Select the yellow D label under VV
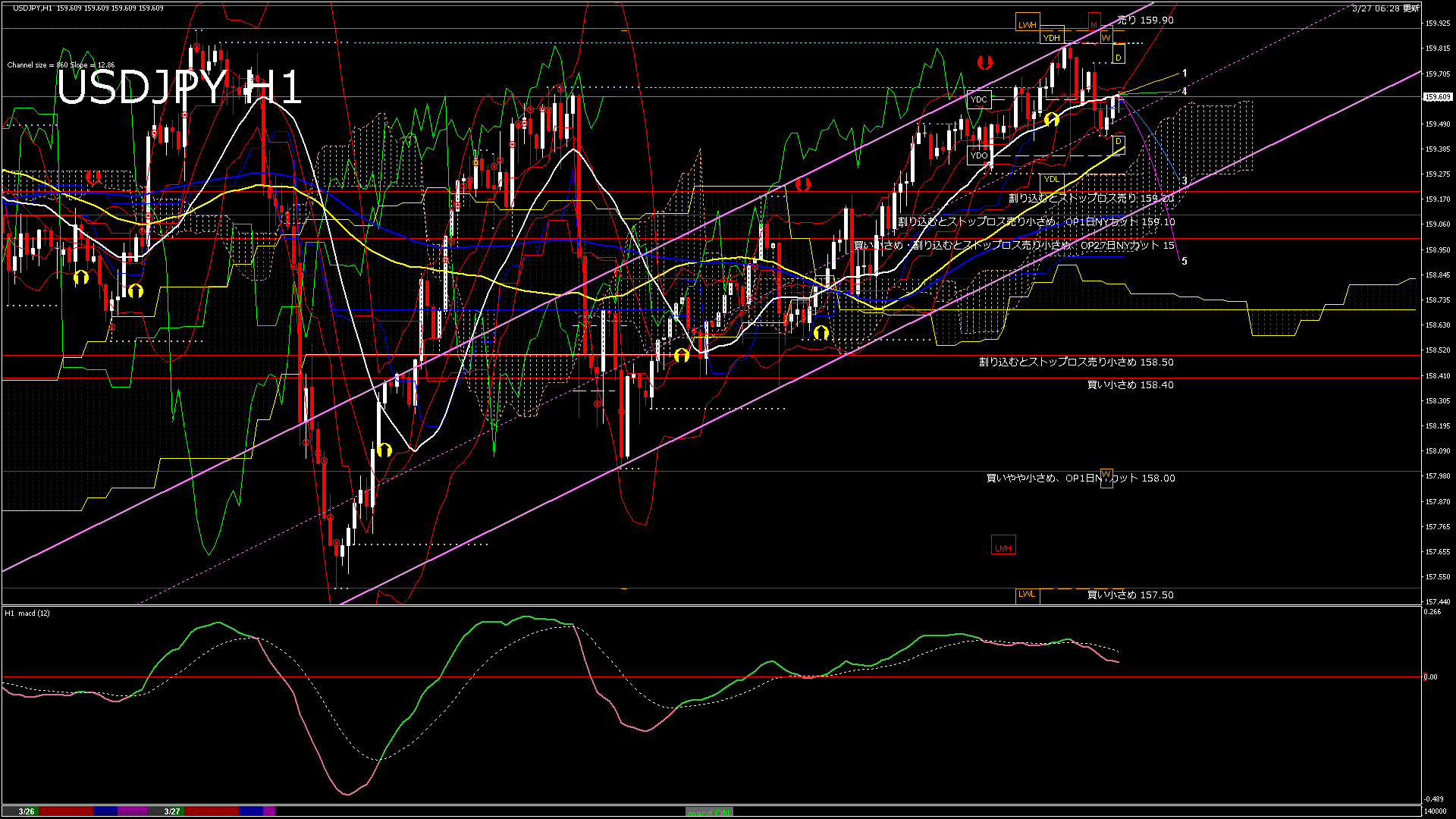The image size is (1456, 819). tap(1119, 57)
